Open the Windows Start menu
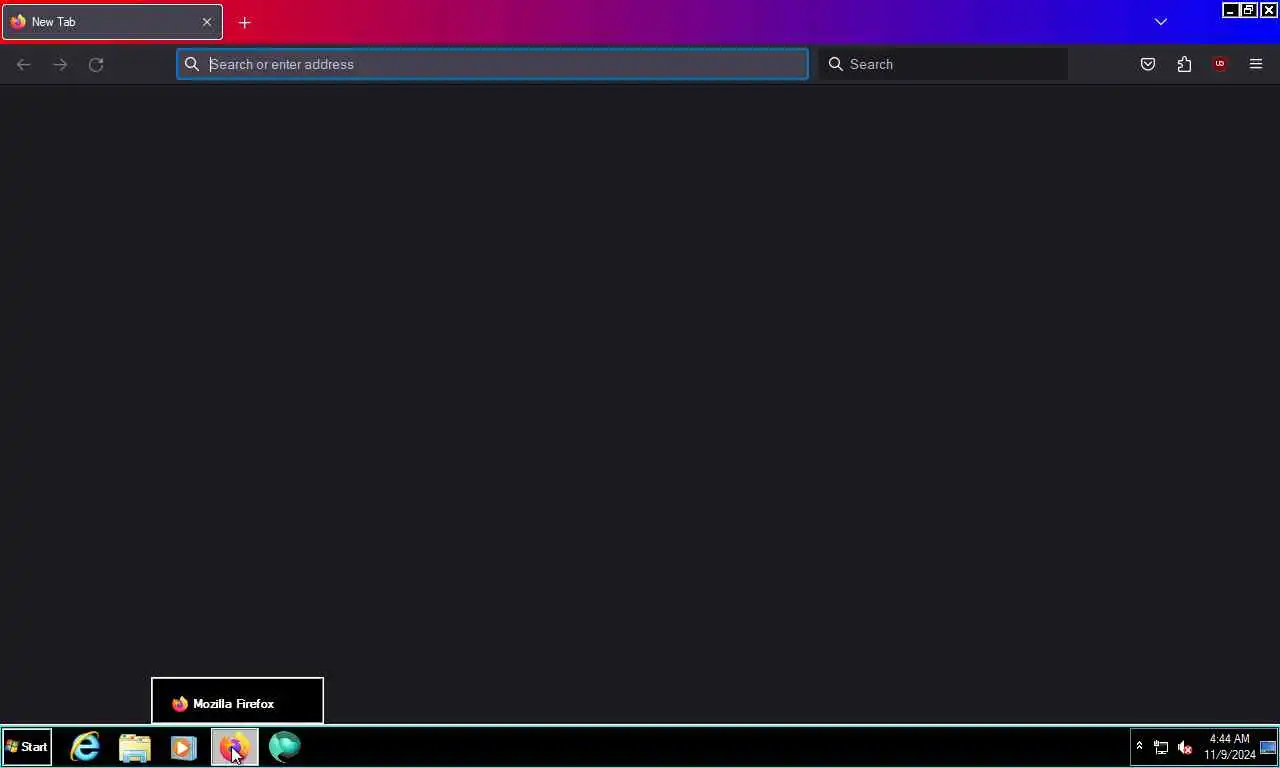The width and height of the screenshot is (1280, 768). 27,747
